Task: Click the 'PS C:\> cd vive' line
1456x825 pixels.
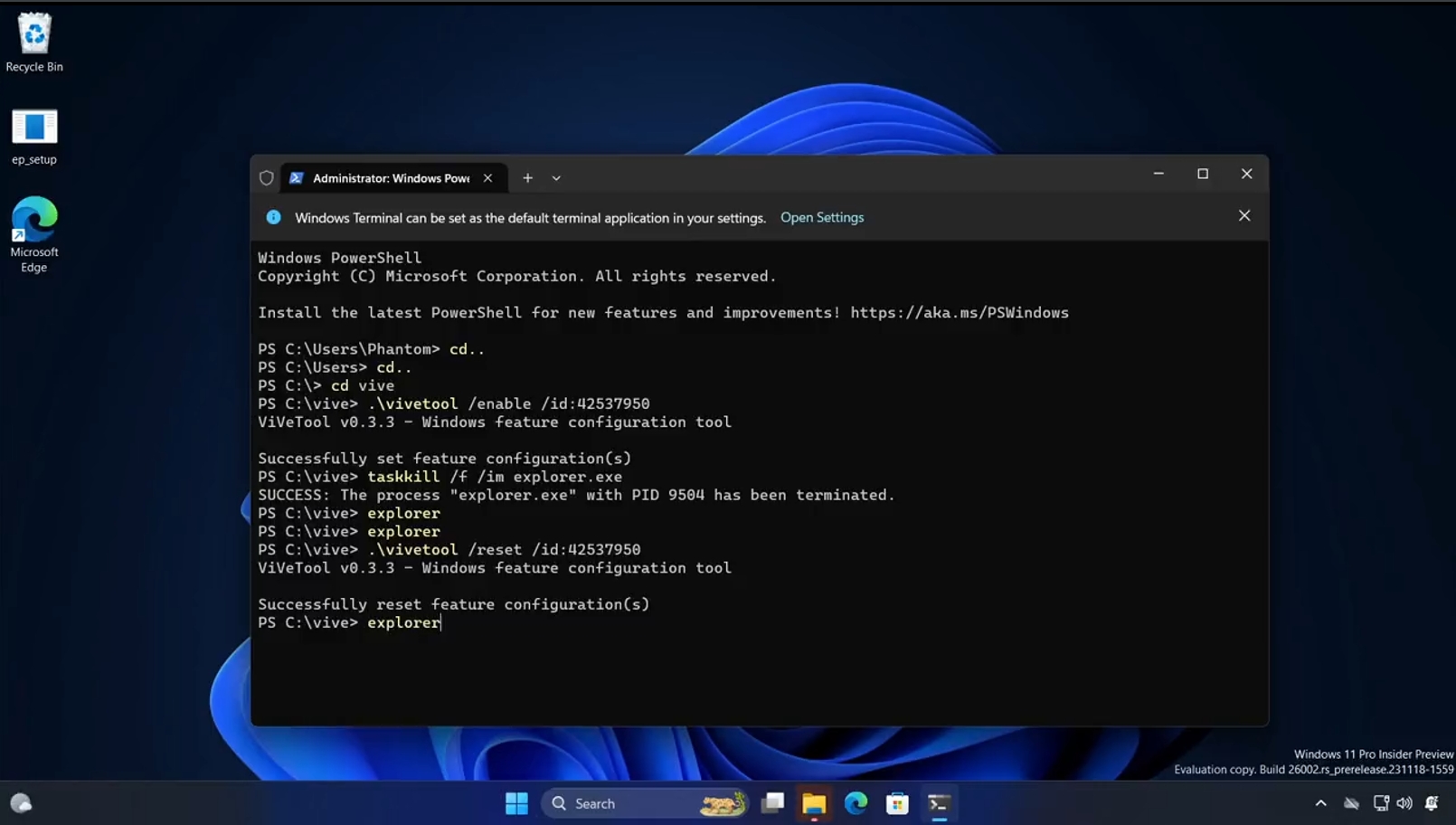Action: click(326, 385)
